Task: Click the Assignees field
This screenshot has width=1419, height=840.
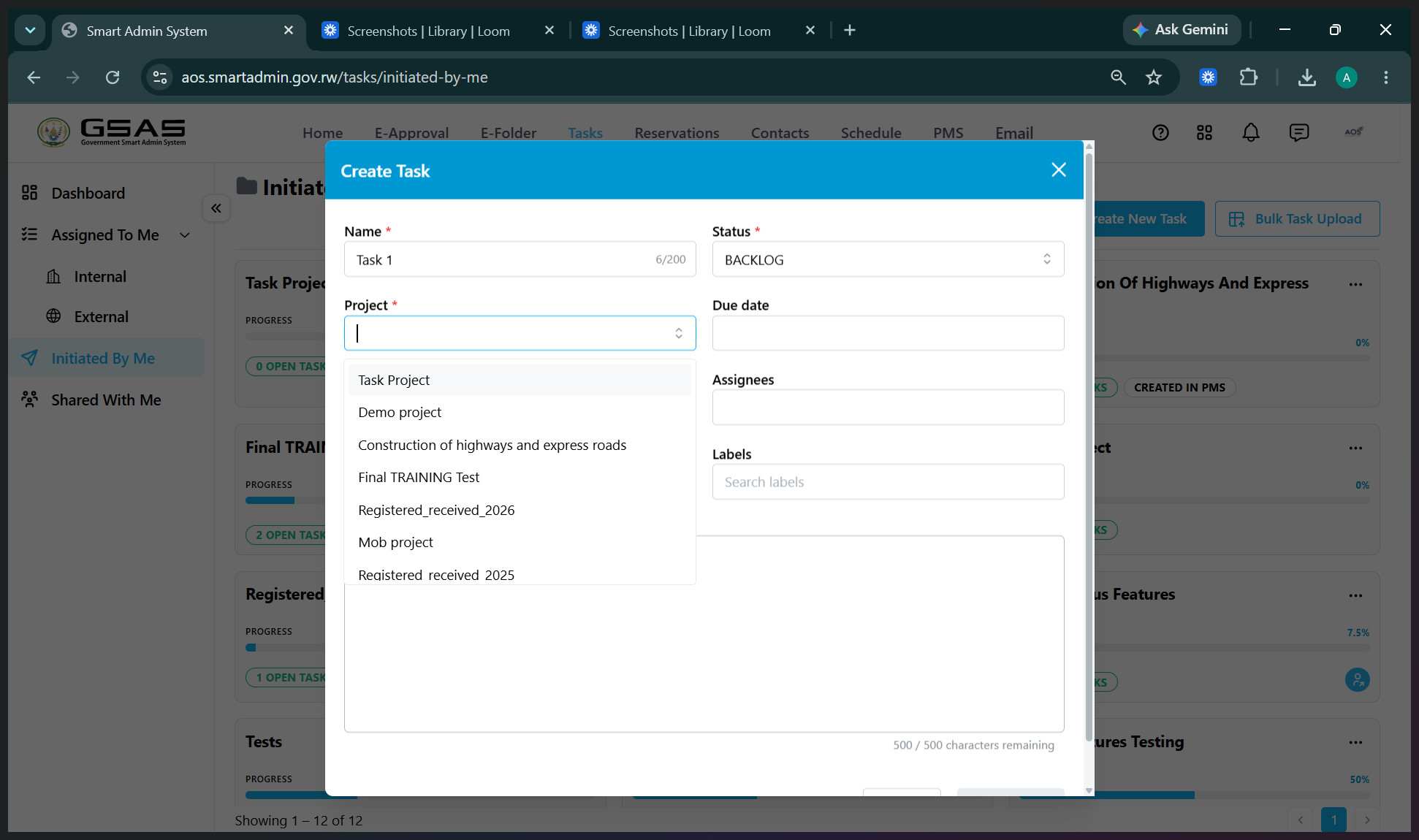Action: click(888, 408)
